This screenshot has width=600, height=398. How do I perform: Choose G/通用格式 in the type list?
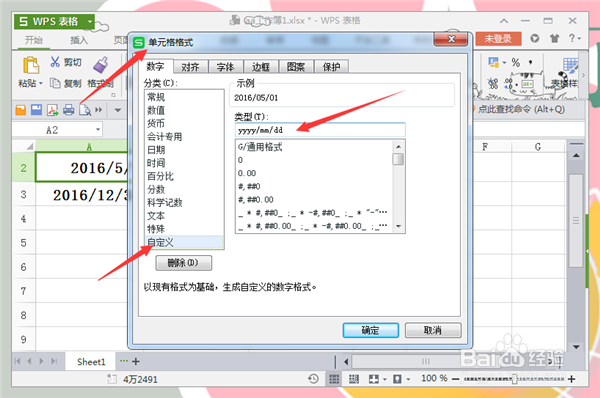314,147
